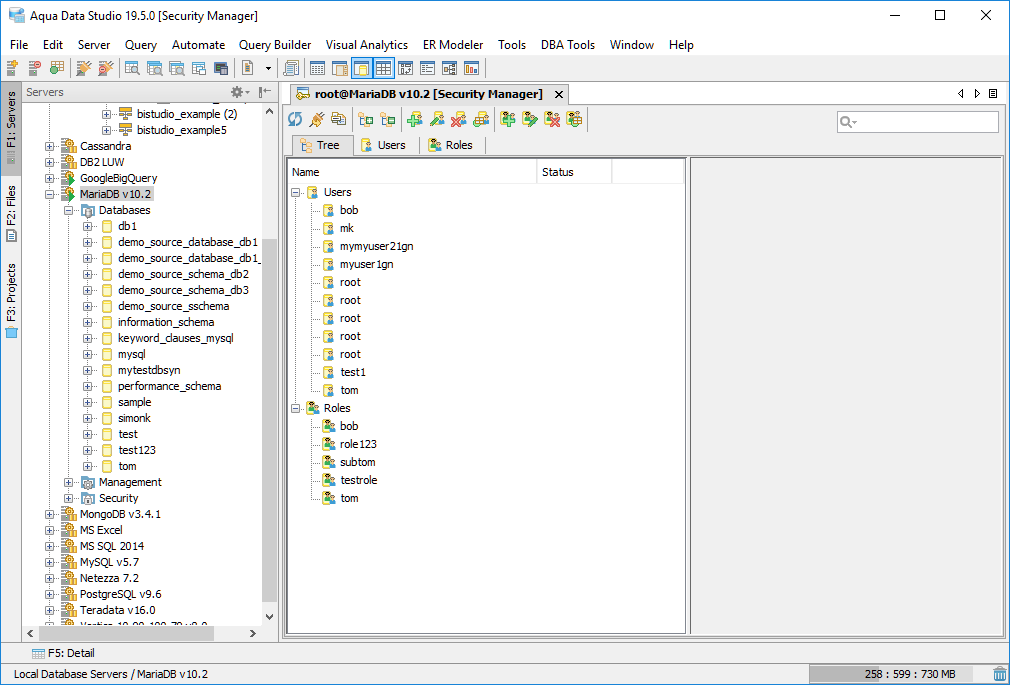Click the Unregister Server icon with red minus
Screen dimensions: 1010x685
(x=35, y=68)
